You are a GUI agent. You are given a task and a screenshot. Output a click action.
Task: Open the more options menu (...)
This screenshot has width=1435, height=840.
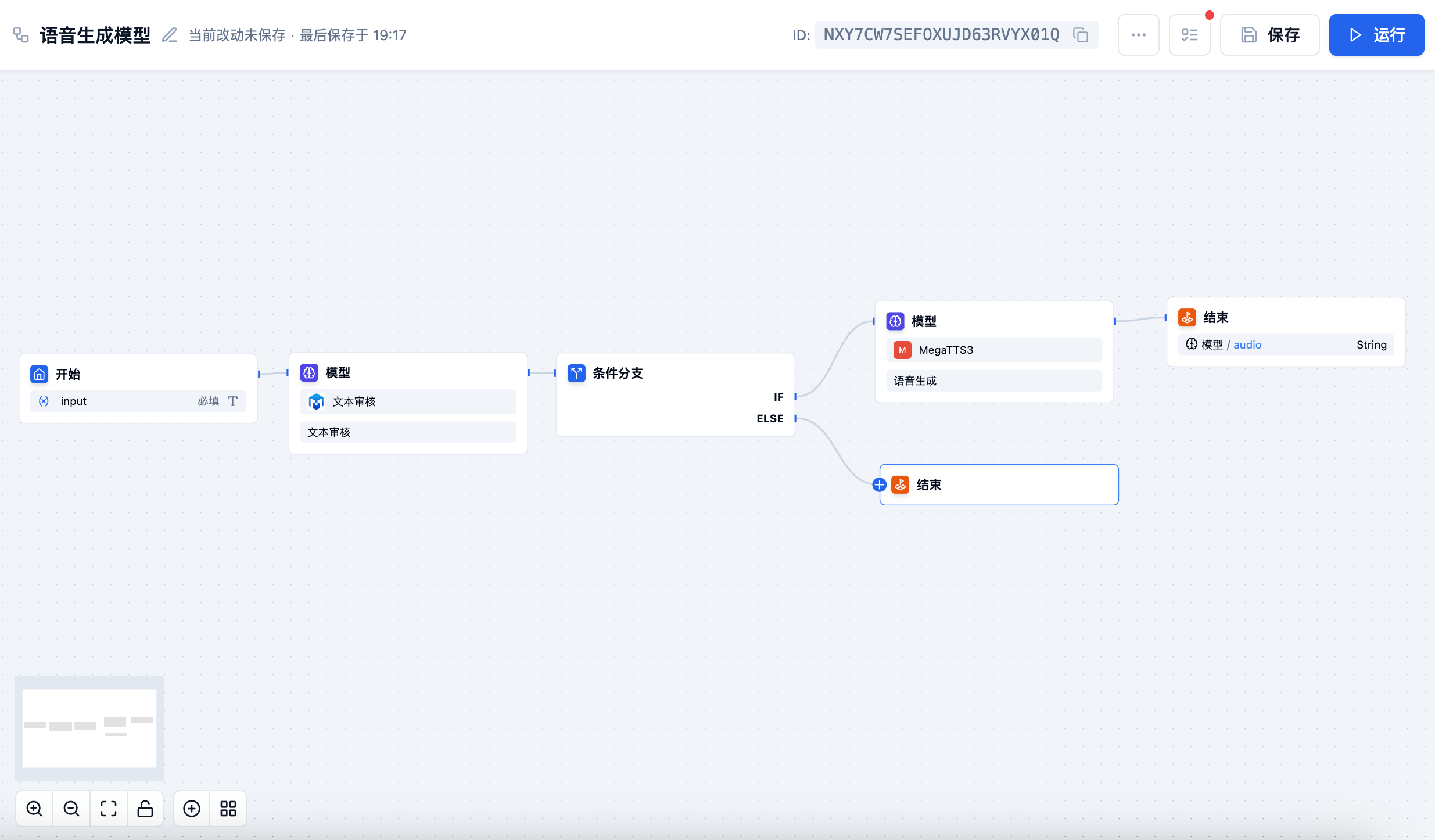click(1138, 34)
